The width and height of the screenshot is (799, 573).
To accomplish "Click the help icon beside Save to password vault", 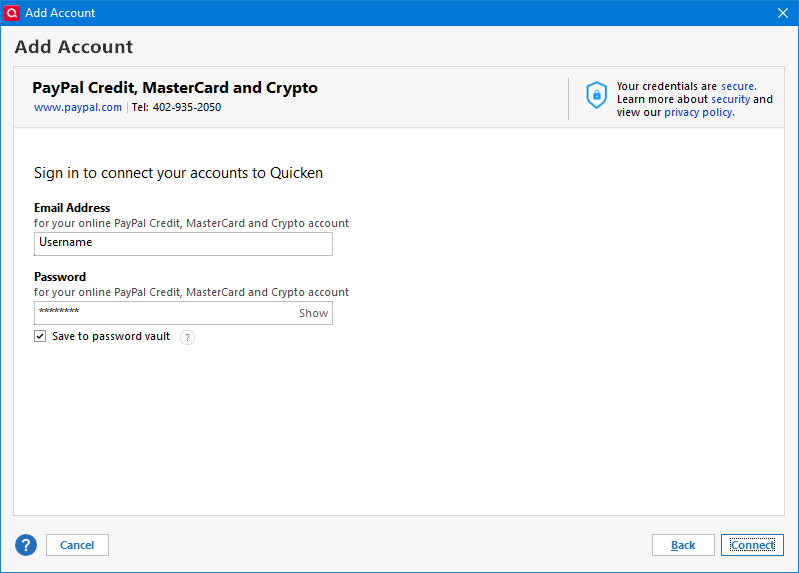I will [188, 337].
